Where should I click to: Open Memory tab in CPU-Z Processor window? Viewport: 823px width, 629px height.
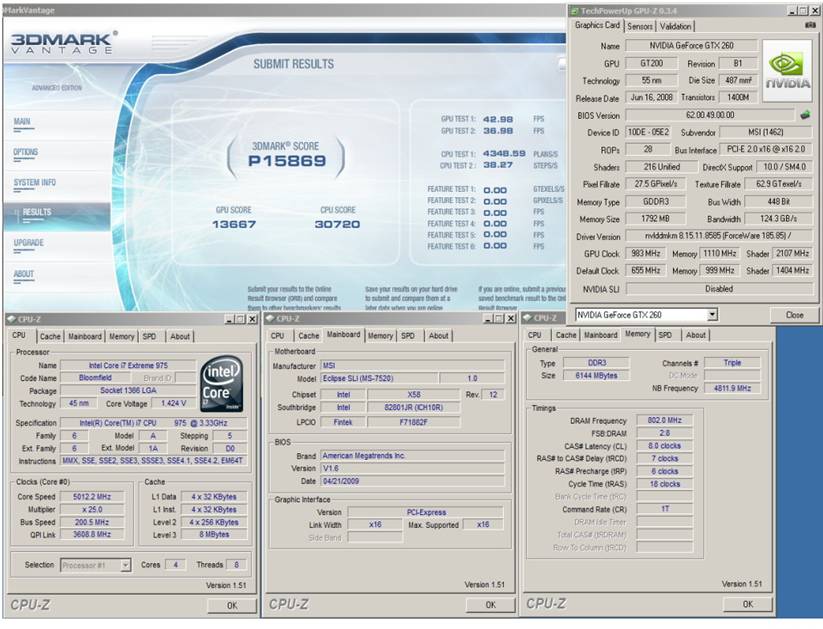[121, 337]
